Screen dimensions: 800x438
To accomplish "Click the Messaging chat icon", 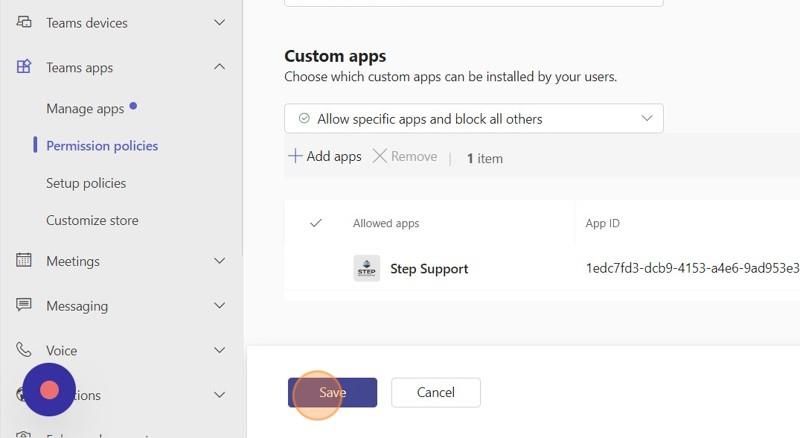I will point(23,305).
